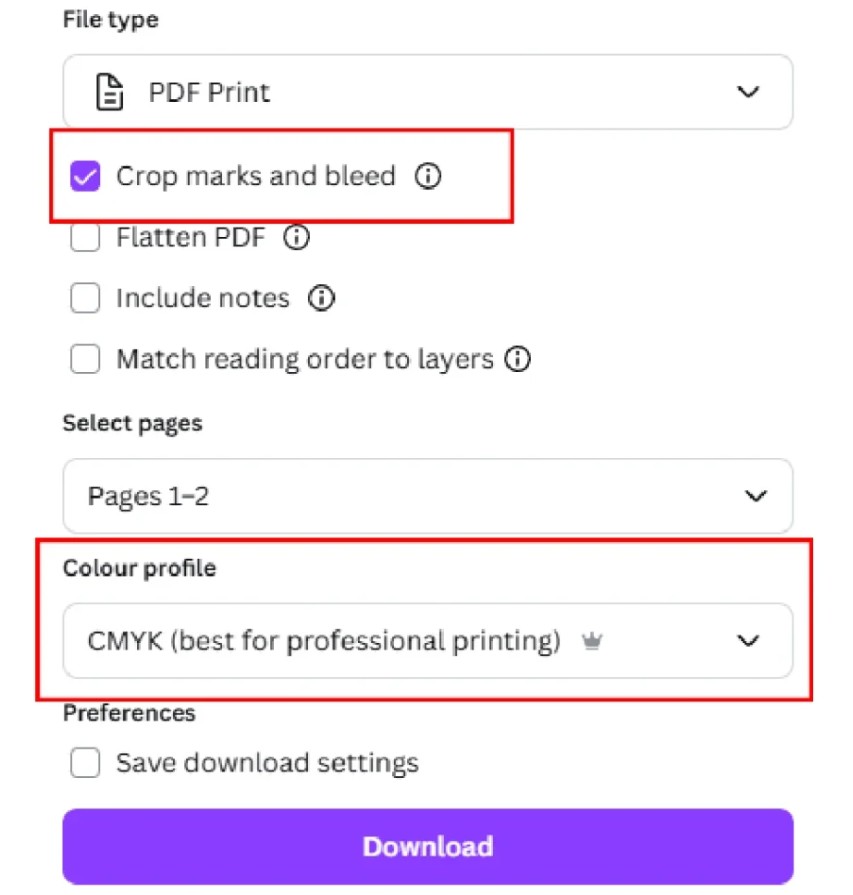Click the info icon next to Flatten PDF
The image size is (853, 895).
pyautogui.click(x=296, y=237)
